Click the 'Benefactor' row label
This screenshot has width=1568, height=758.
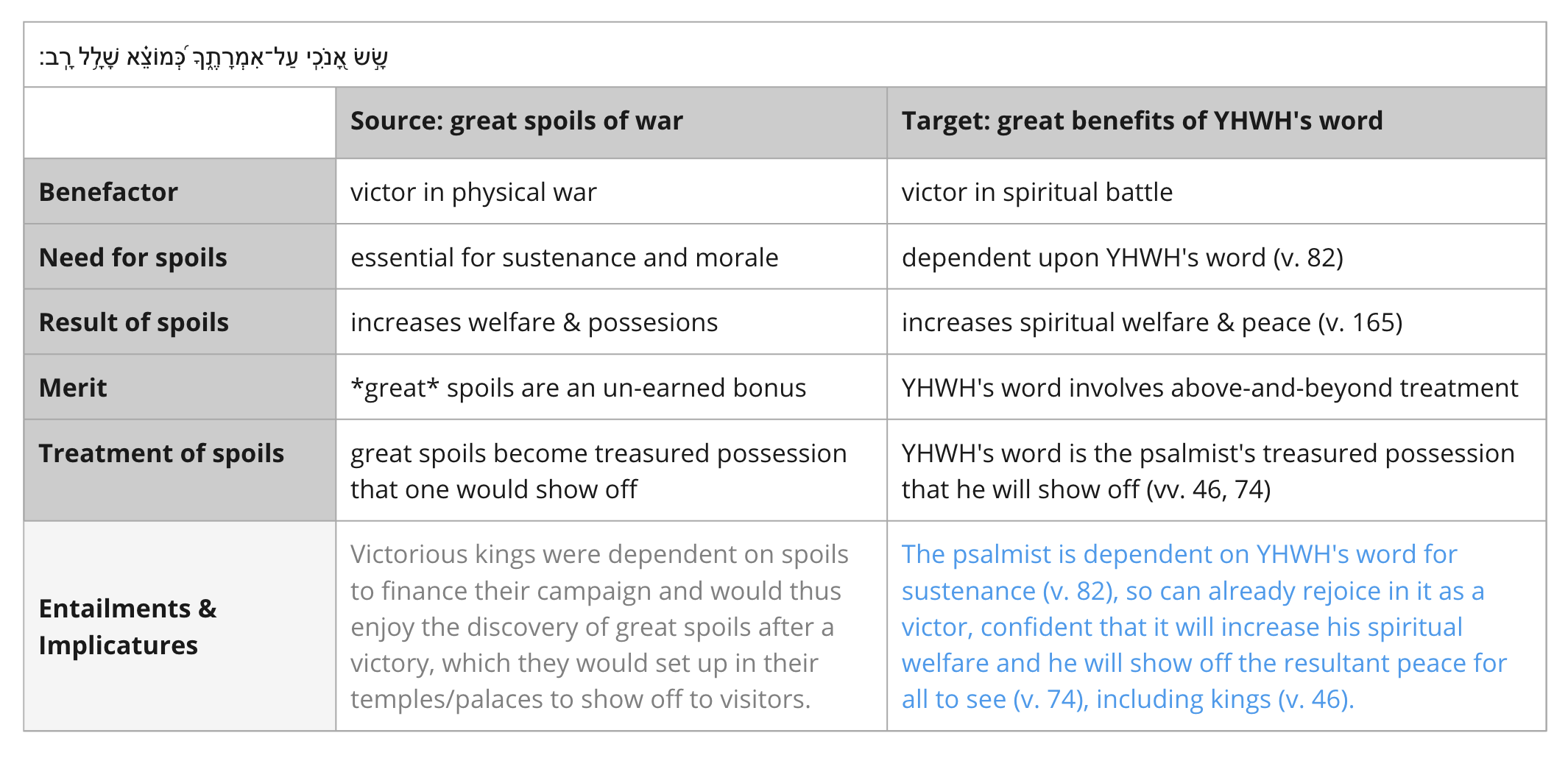click(x=108, y=192)
